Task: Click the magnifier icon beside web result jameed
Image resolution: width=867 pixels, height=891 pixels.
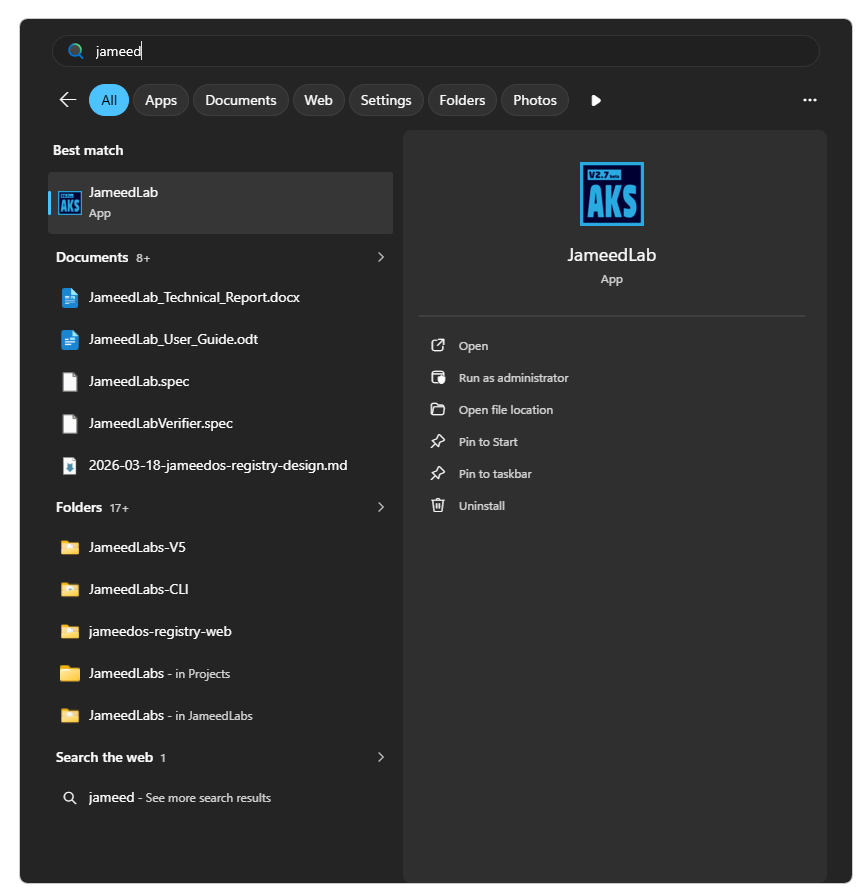Action: [69, 798]
